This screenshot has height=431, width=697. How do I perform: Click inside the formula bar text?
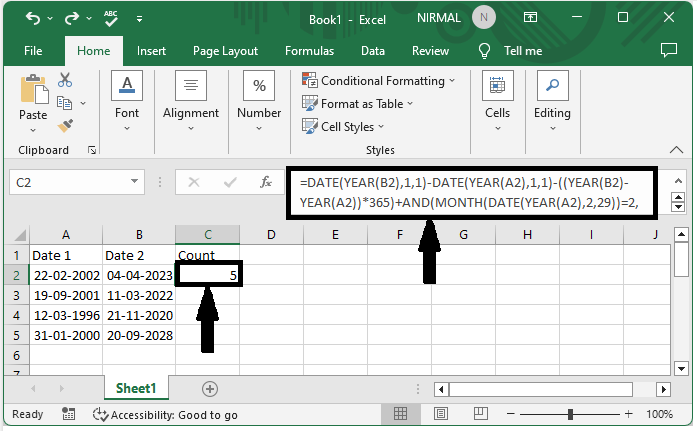tap(471, 193)
